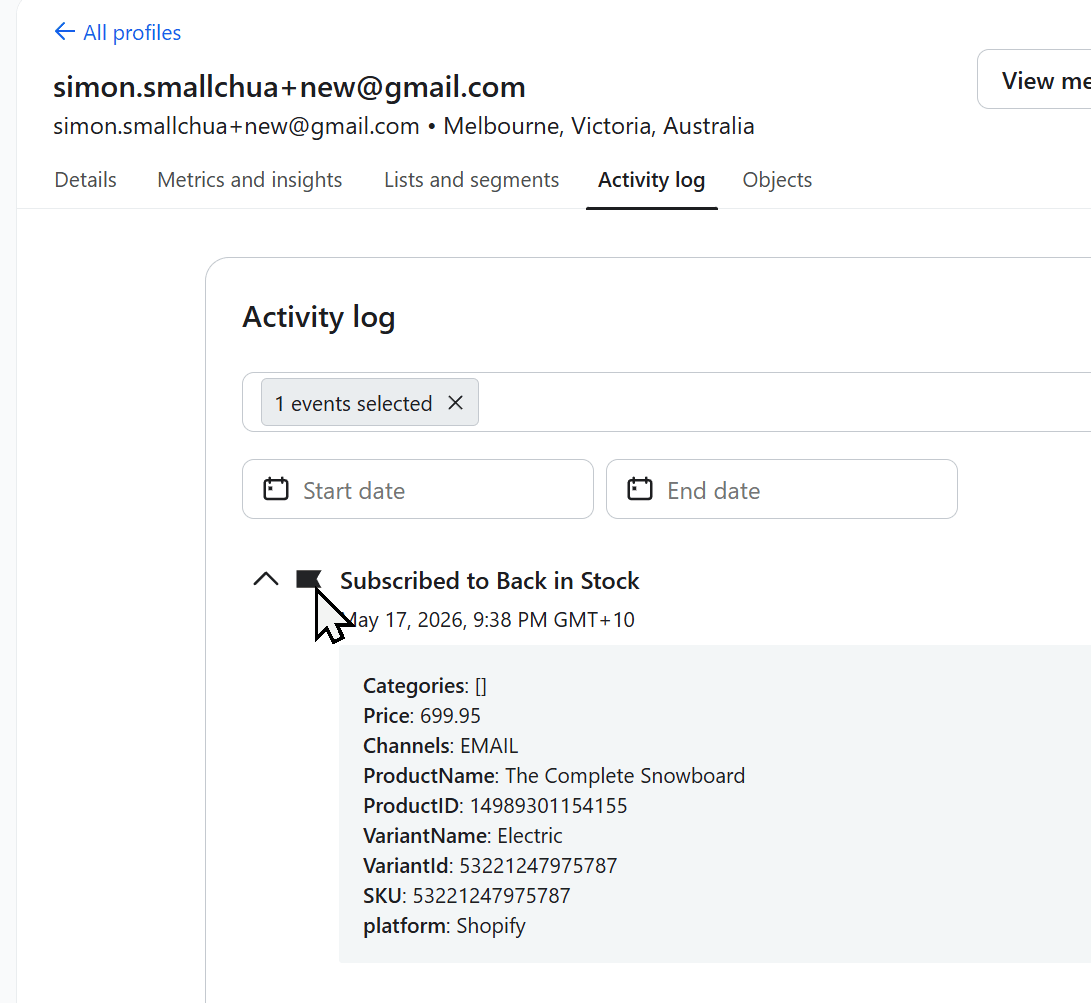
Task: Open the Details tab
Action: pyautogui.click(x=86, y=179)
